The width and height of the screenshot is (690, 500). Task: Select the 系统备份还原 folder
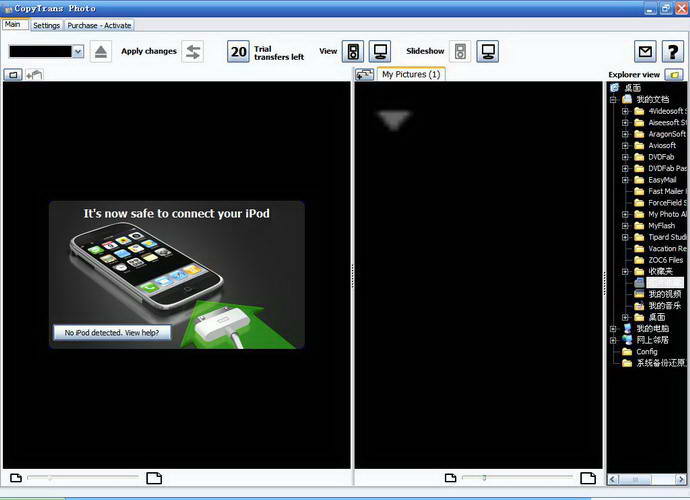tap(661, 363)
